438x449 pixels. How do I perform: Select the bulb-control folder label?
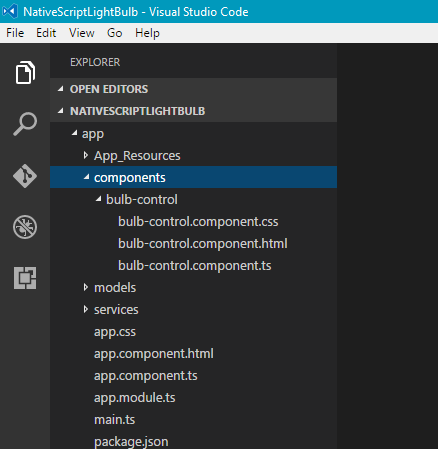[142, 200]
